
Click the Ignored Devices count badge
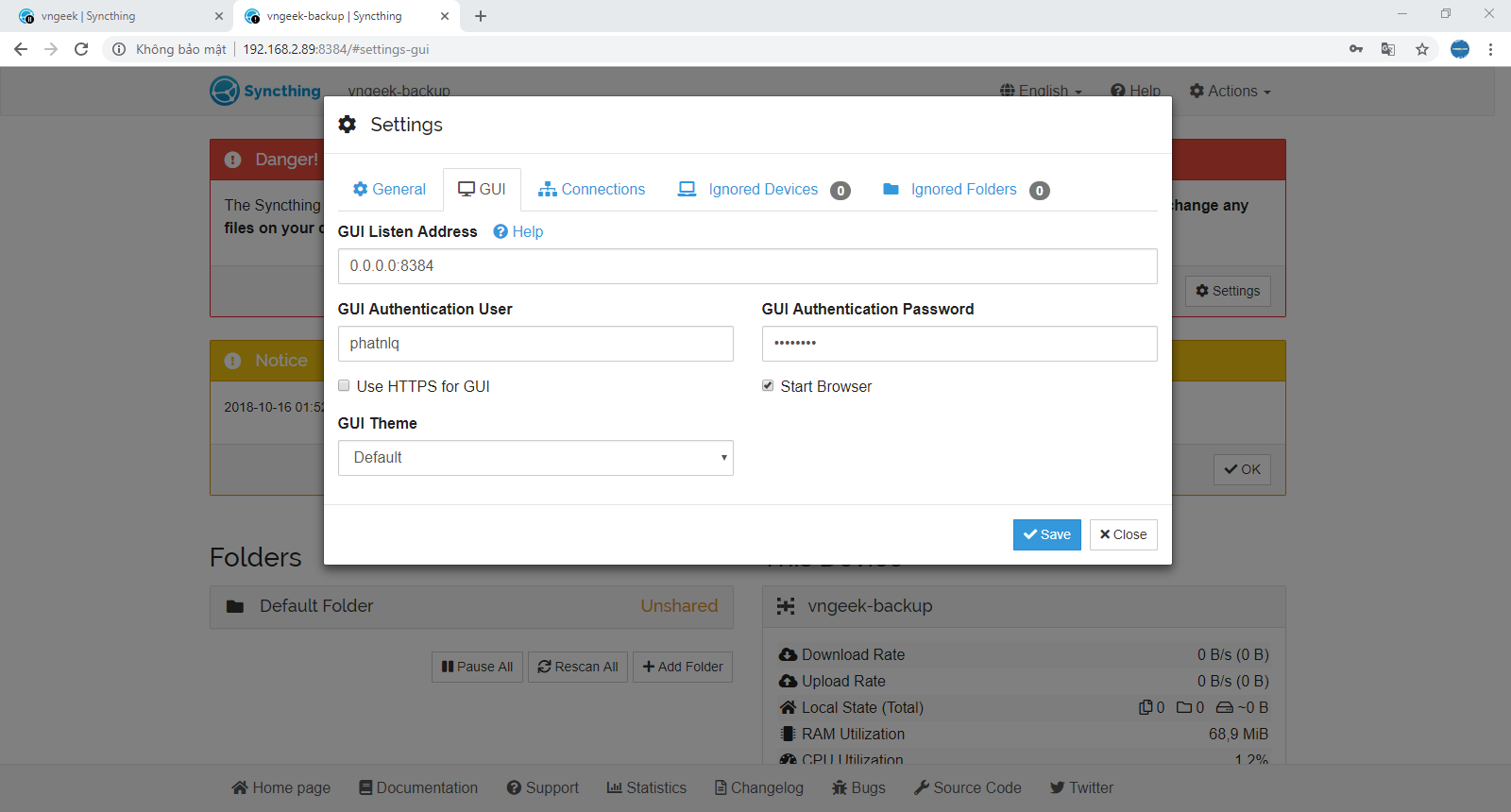pos(840,191)
